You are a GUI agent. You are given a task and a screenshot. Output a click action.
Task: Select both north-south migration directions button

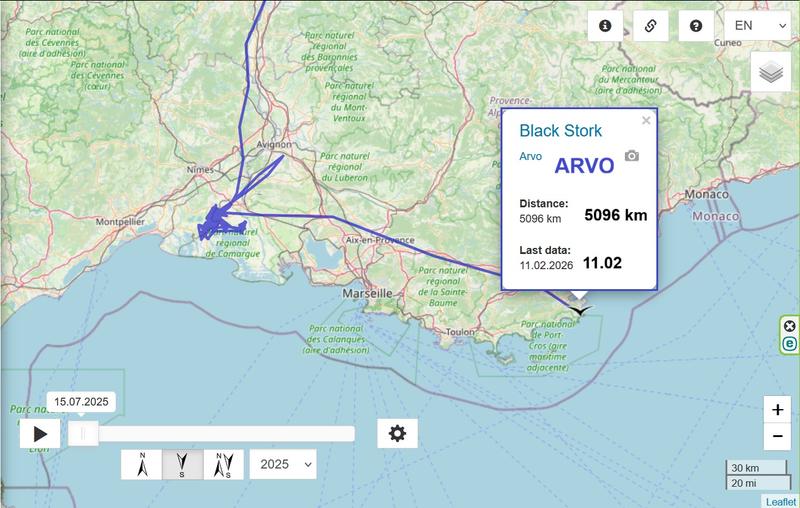[224, 465]
